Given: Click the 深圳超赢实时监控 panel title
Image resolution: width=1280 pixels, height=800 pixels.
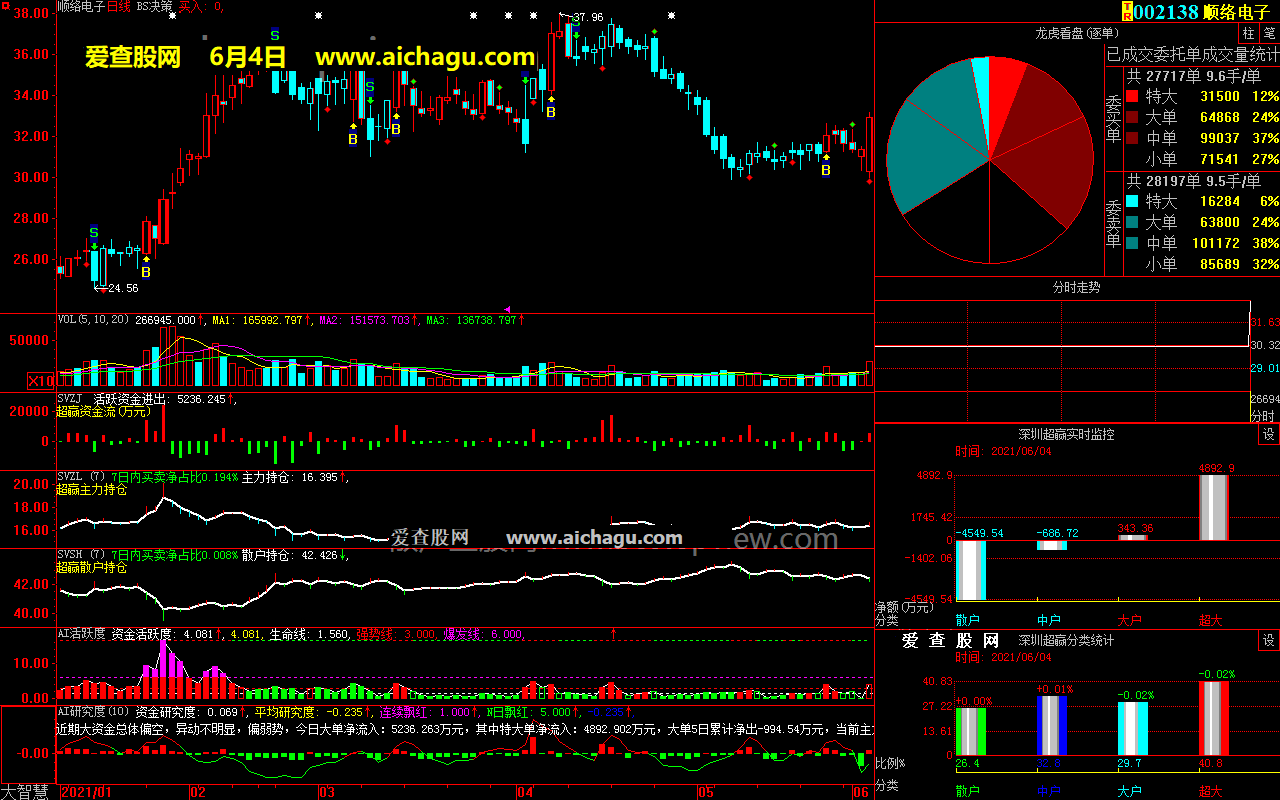Looking at the screenshot, I should pos(1066,434).
